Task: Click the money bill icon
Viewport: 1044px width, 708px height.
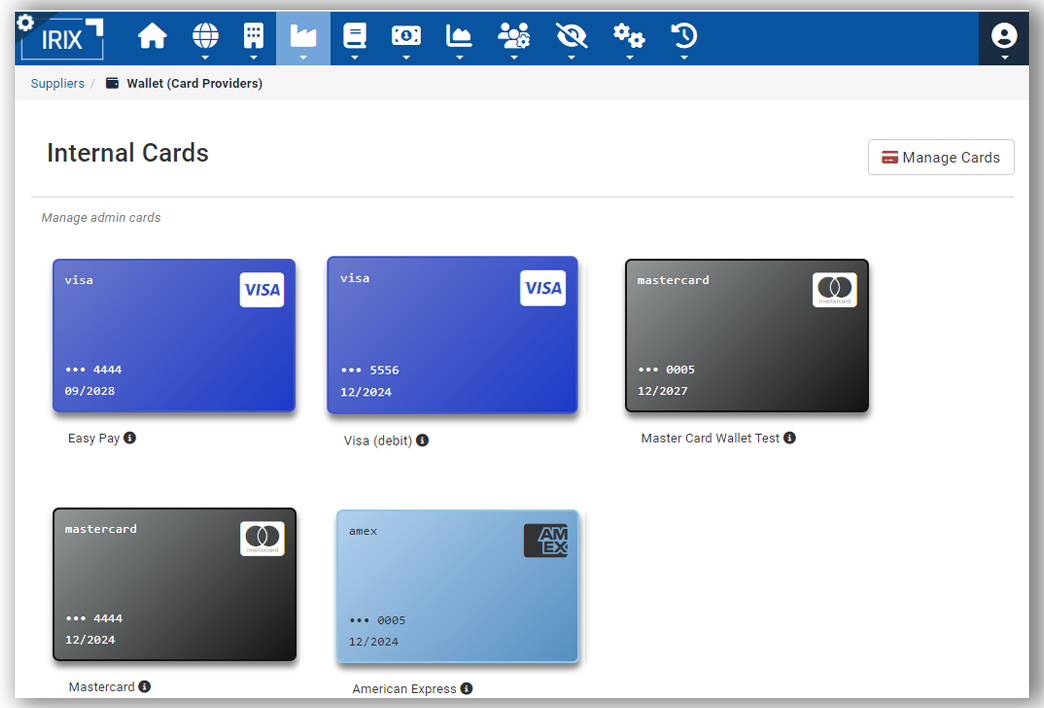Action: (406, 37)
